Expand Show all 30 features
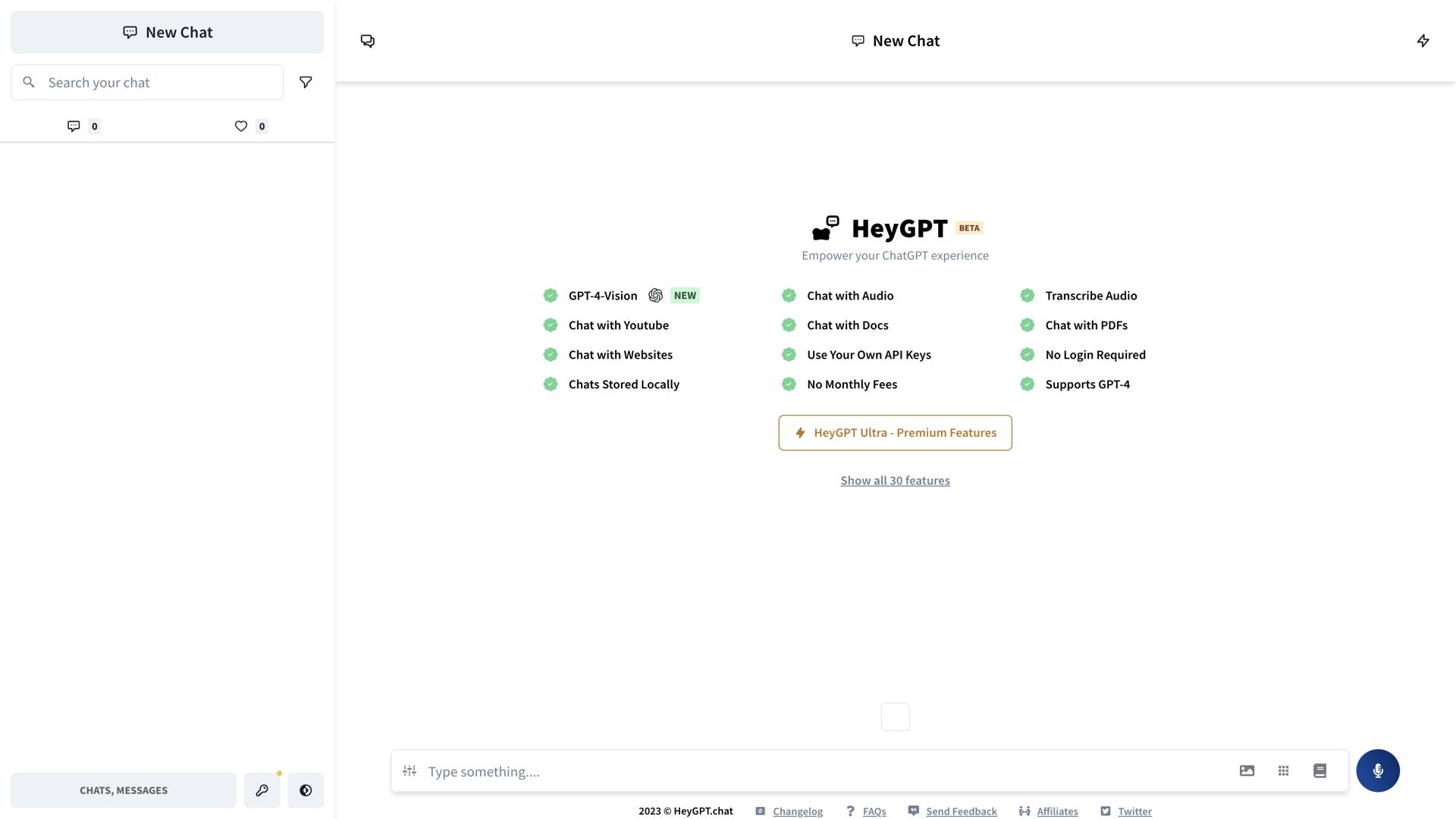The width and height of the screenshot is (1456, 819). pos(895,481)
